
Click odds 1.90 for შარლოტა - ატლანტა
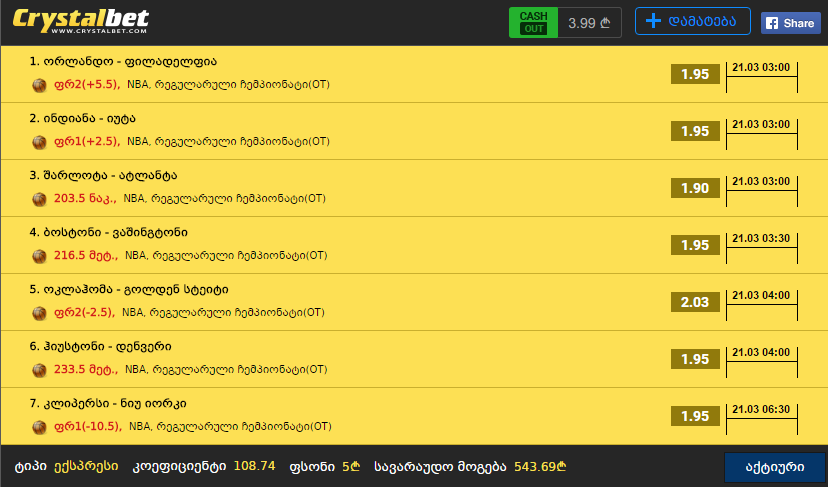[695, 189]
